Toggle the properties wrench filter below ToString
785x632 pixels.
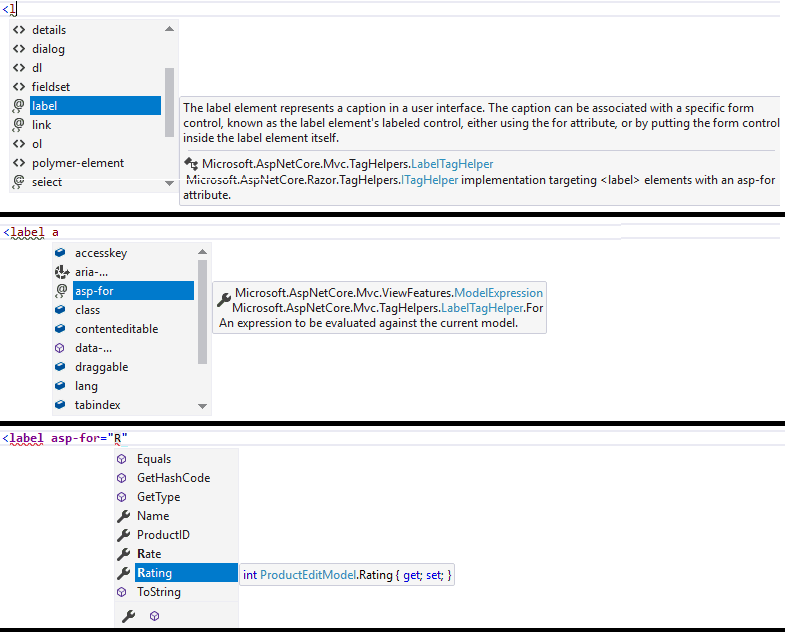(128, 617)
